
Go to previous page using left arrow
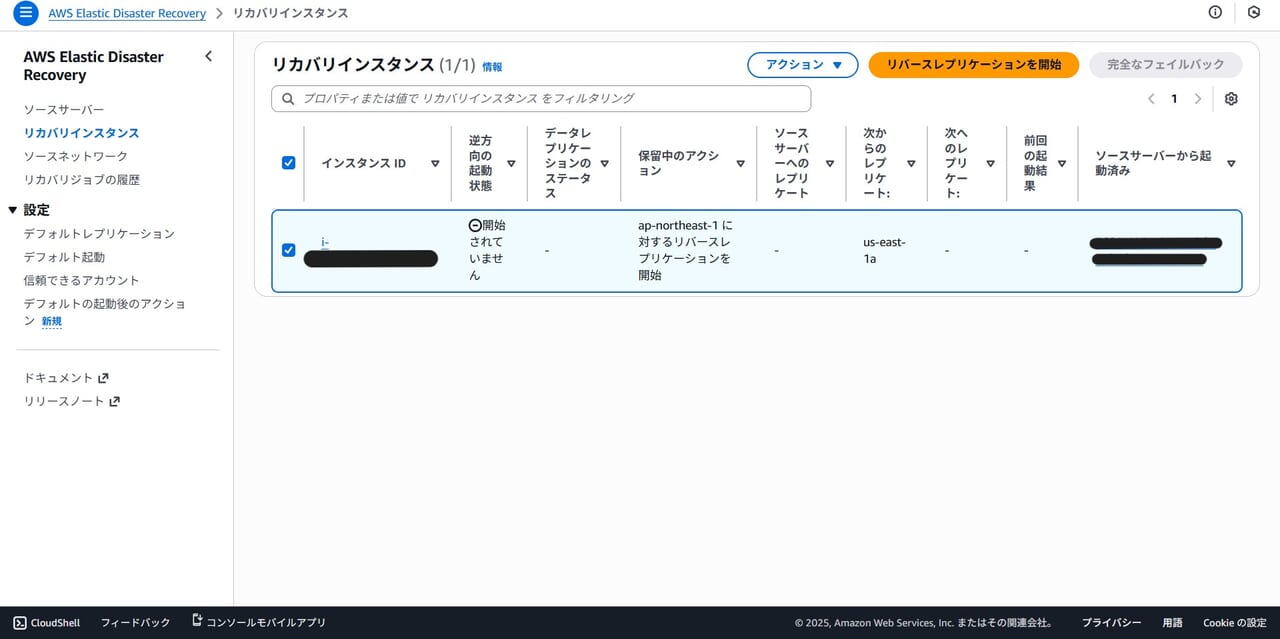[x=1151, y=99]
